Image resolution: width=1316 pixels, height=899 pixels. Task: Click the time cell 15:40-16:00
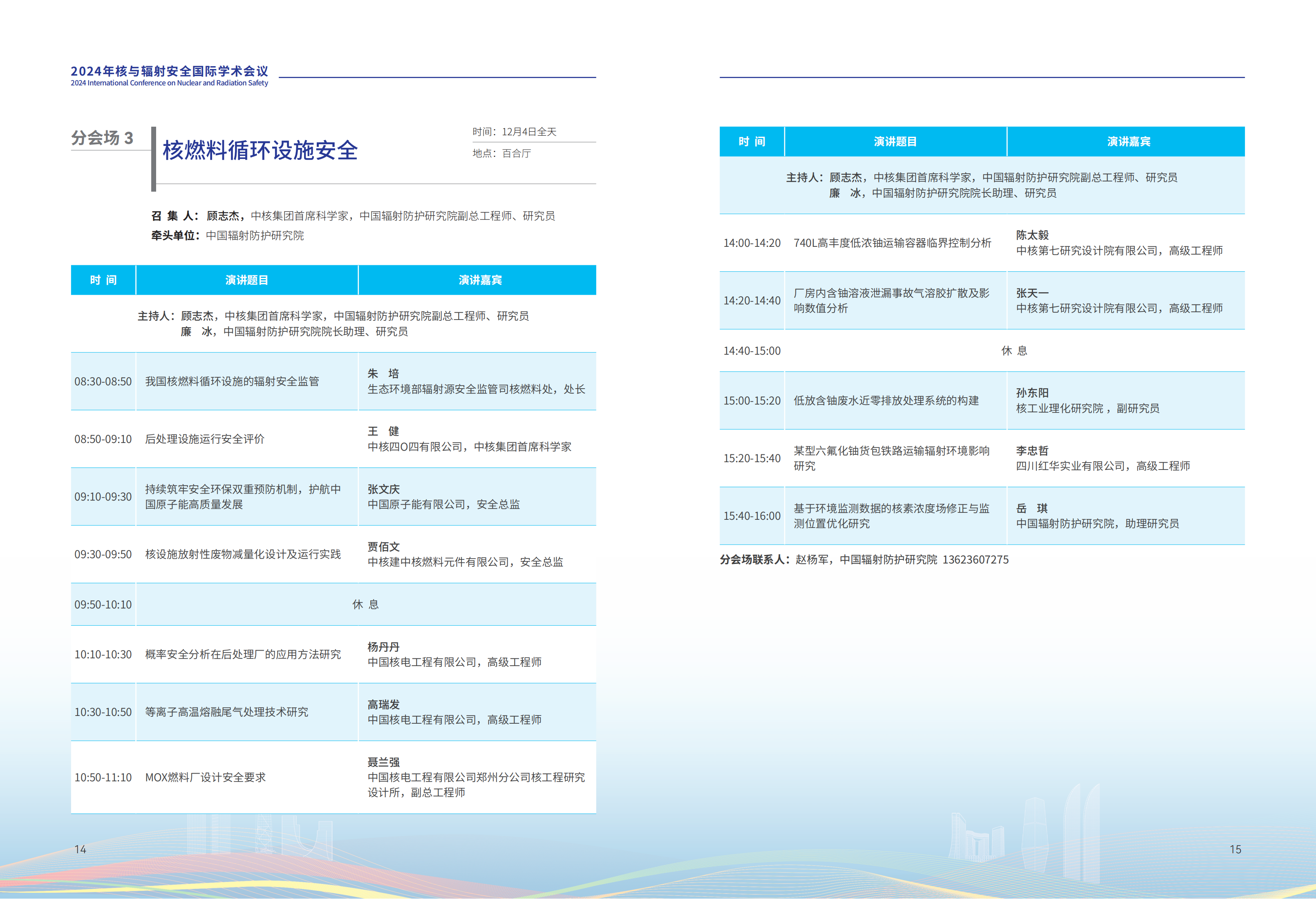click(752, 516)
